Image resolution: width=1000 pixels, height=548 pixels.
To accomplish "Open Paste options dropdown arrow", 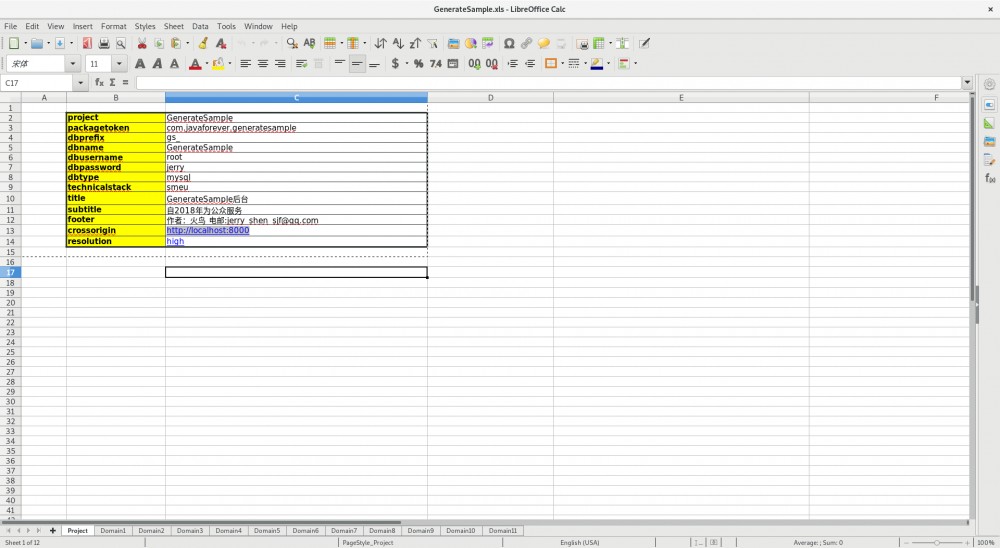I will pyautogui.click(x=188, y=43).
